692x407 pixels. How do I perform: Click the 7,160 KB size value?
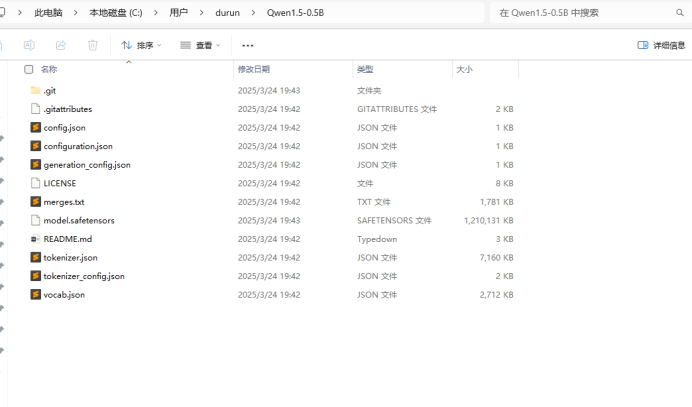click(x=496, y=257)
